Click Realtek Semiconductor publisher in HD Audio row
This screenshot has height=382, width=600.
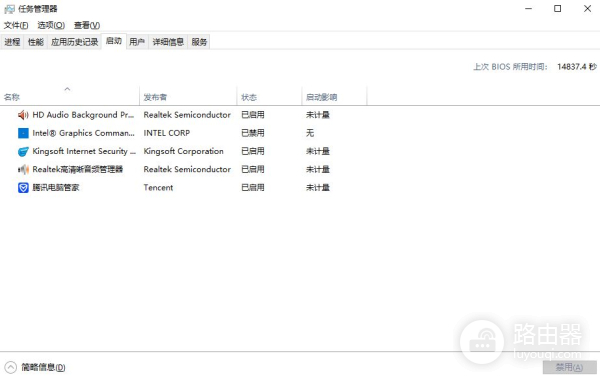click(187, 115)
